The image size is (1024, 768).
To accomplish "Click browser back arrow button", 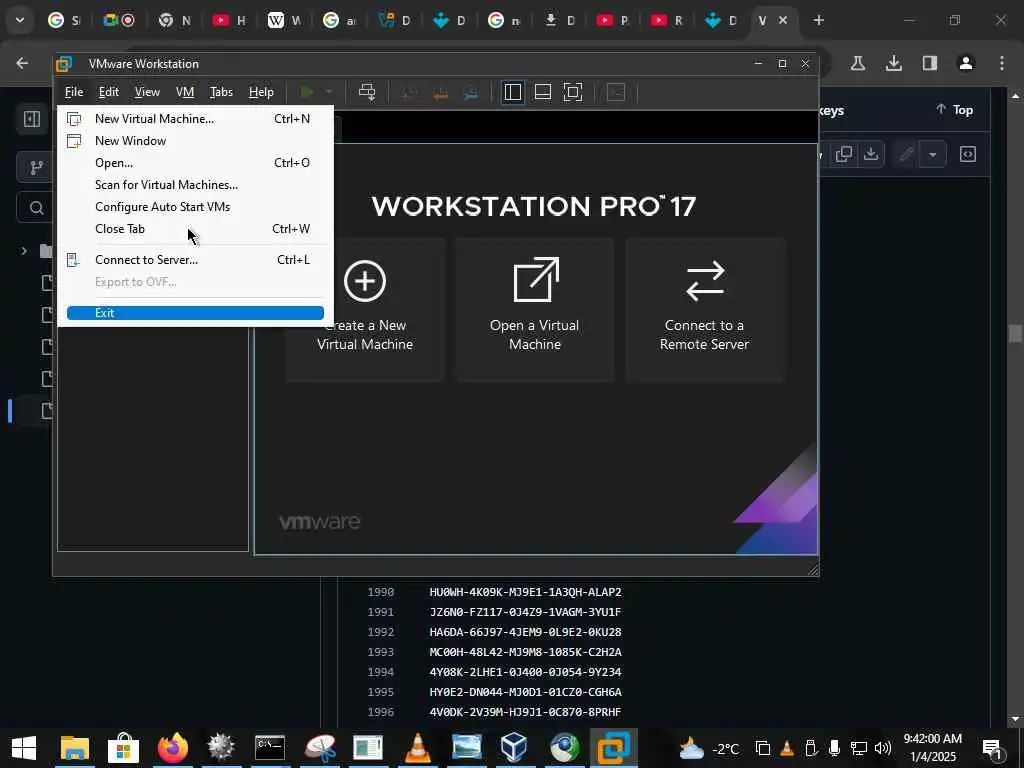I will 22,63.
